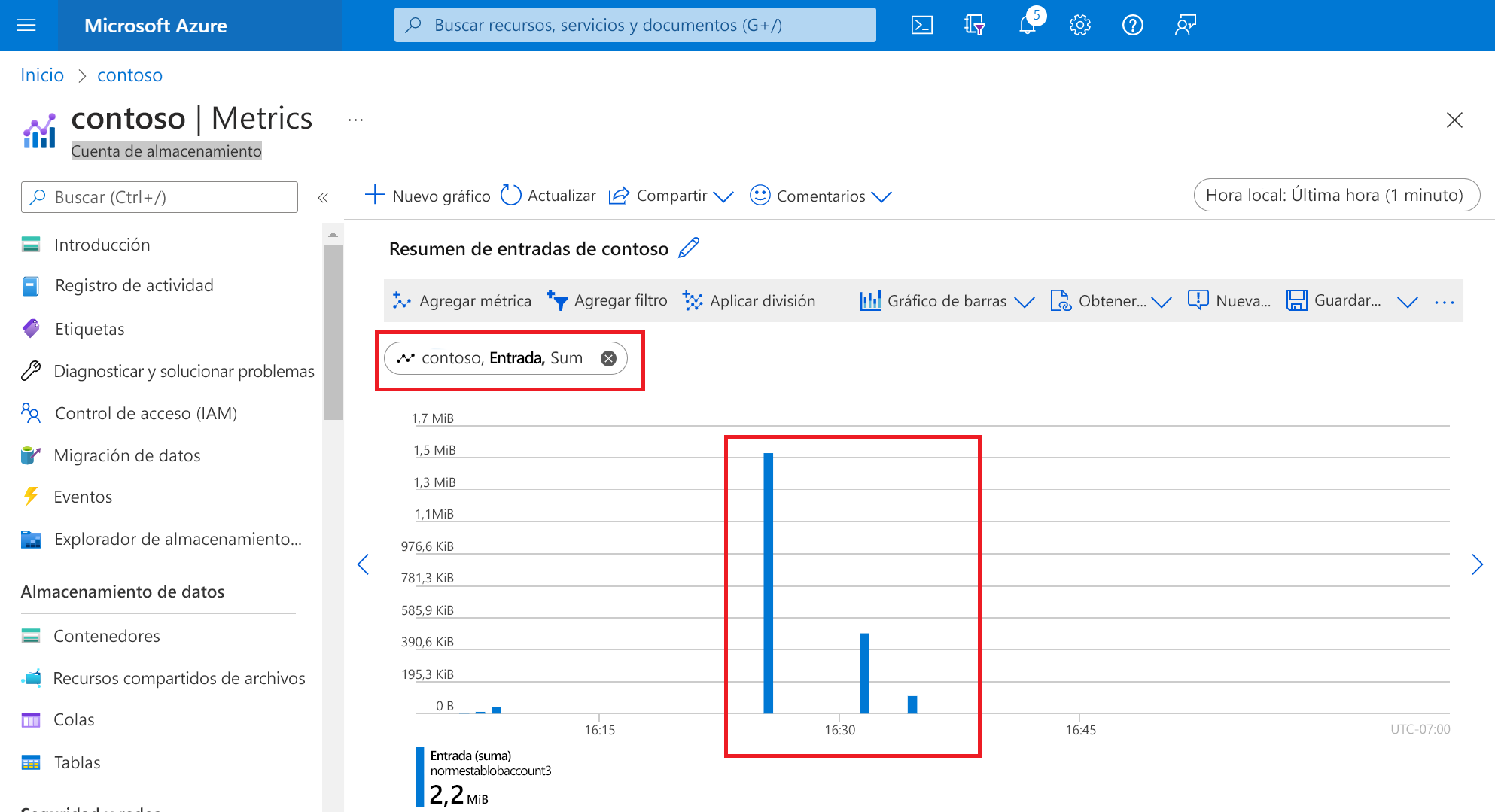Click Aplicar división
The height and width of the screenshot is (812, 1495).
pyautogui.click(x=749, y=301)
